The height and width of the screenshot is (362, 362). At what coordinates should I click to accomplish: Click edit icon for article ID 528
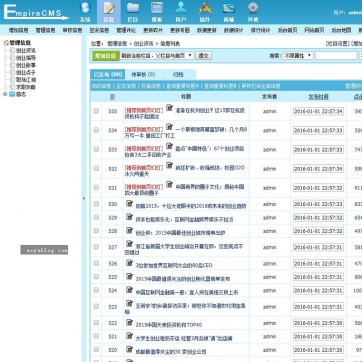click(x=129, y=230)
